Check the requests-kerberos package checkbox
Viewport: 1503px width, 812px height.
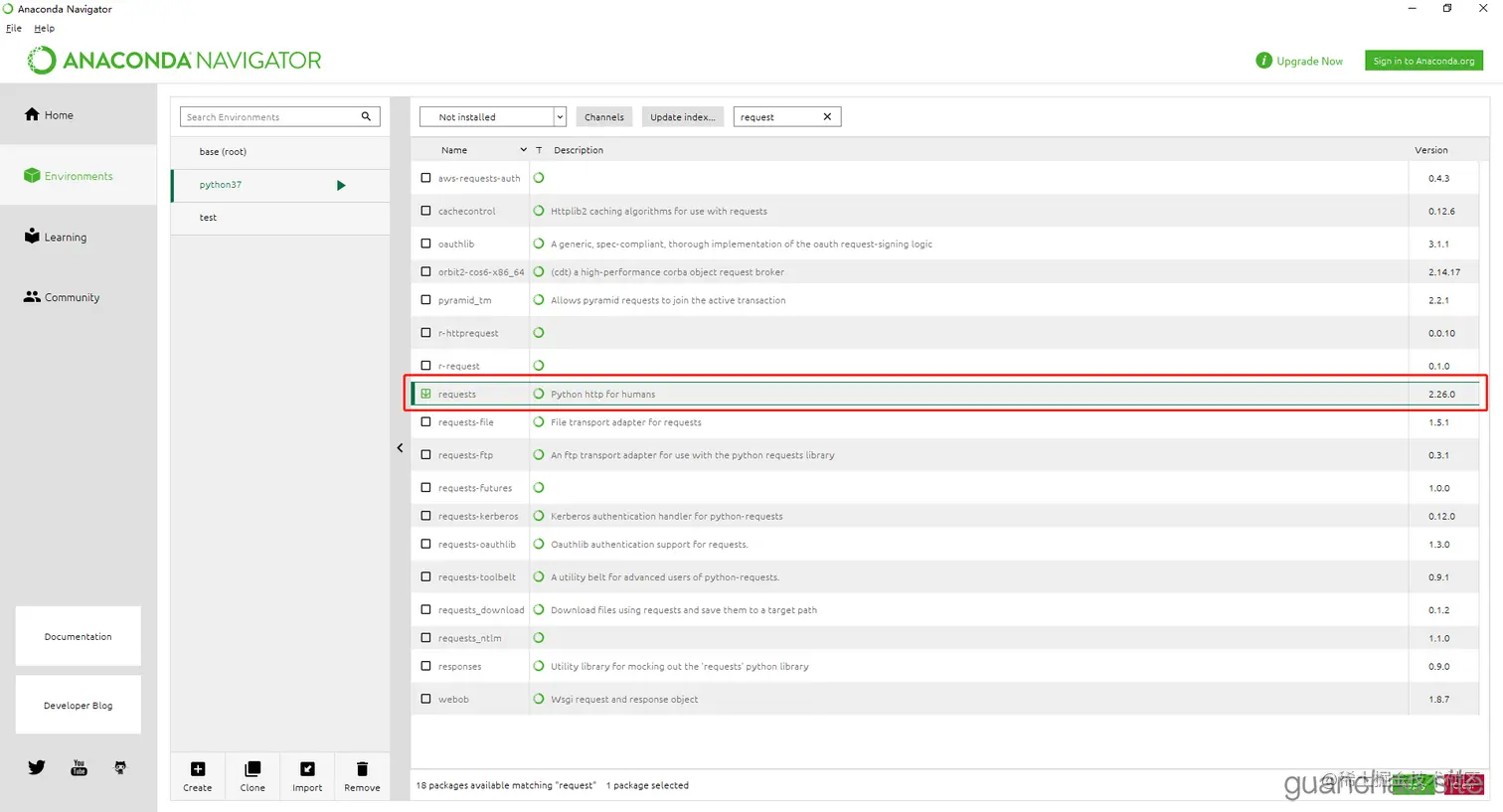tap(425, 516)
